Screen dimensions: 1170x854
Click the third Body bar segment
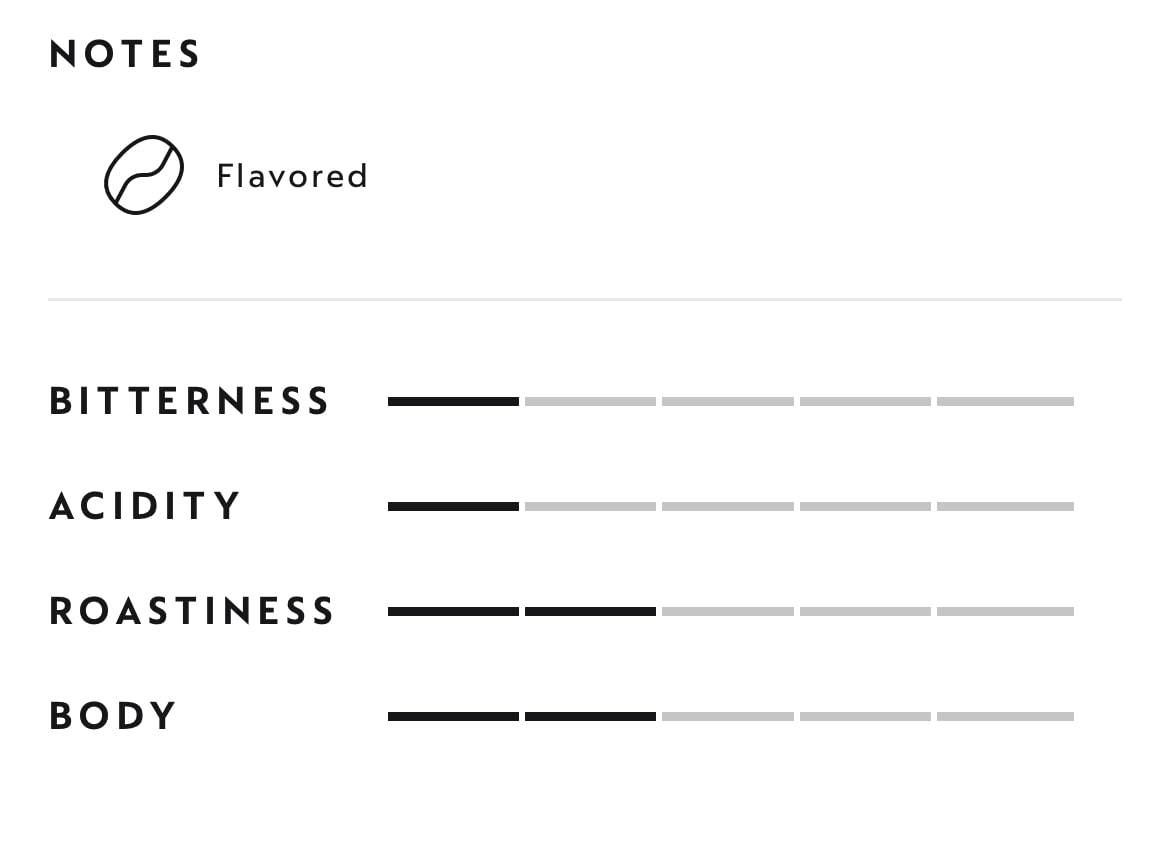tap(728, 716)
